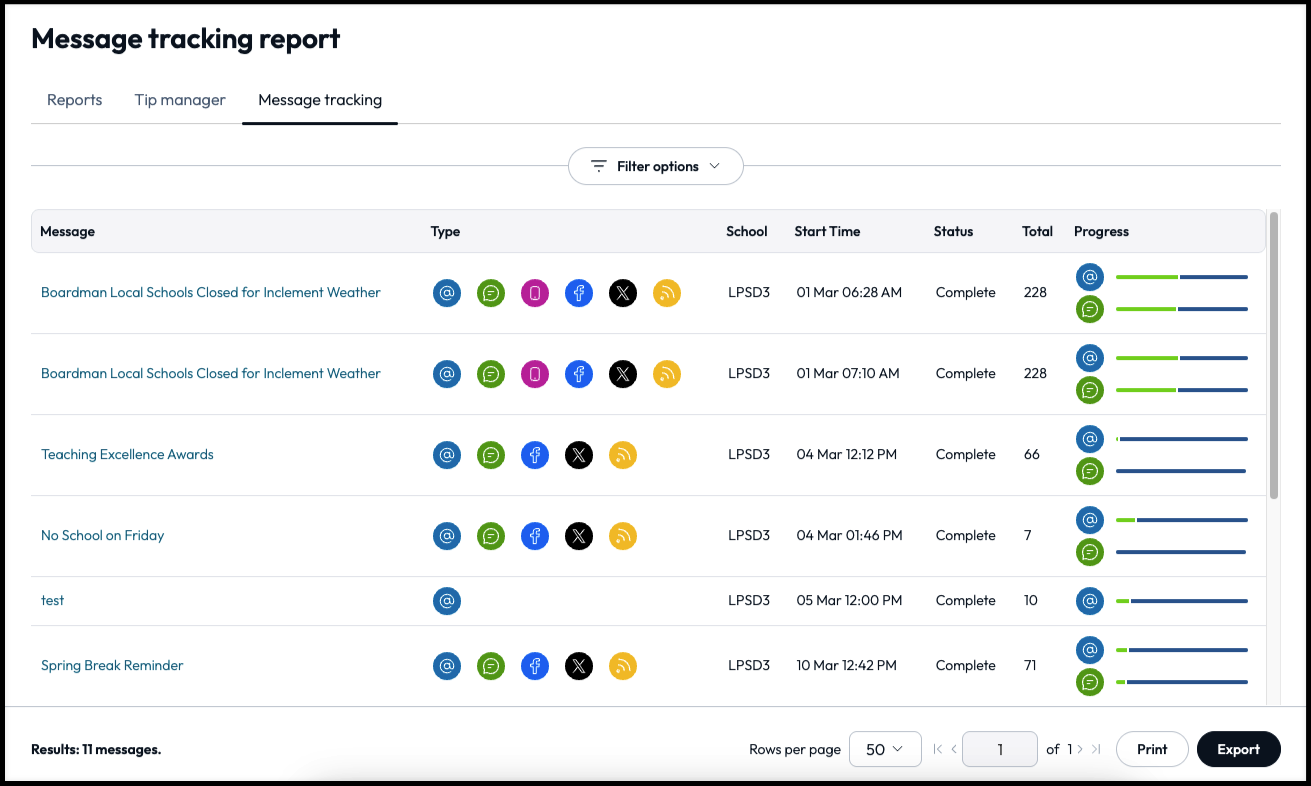Image resolution: width=1311 pixels, height=786 pixels.
Task: Click the Print button
Action: point(1152,749)
